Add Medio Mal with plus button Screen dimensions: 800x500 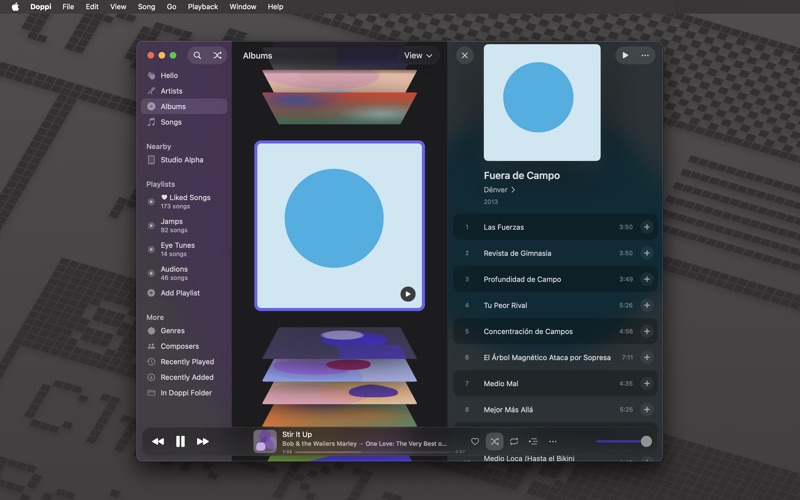point(646,383)
